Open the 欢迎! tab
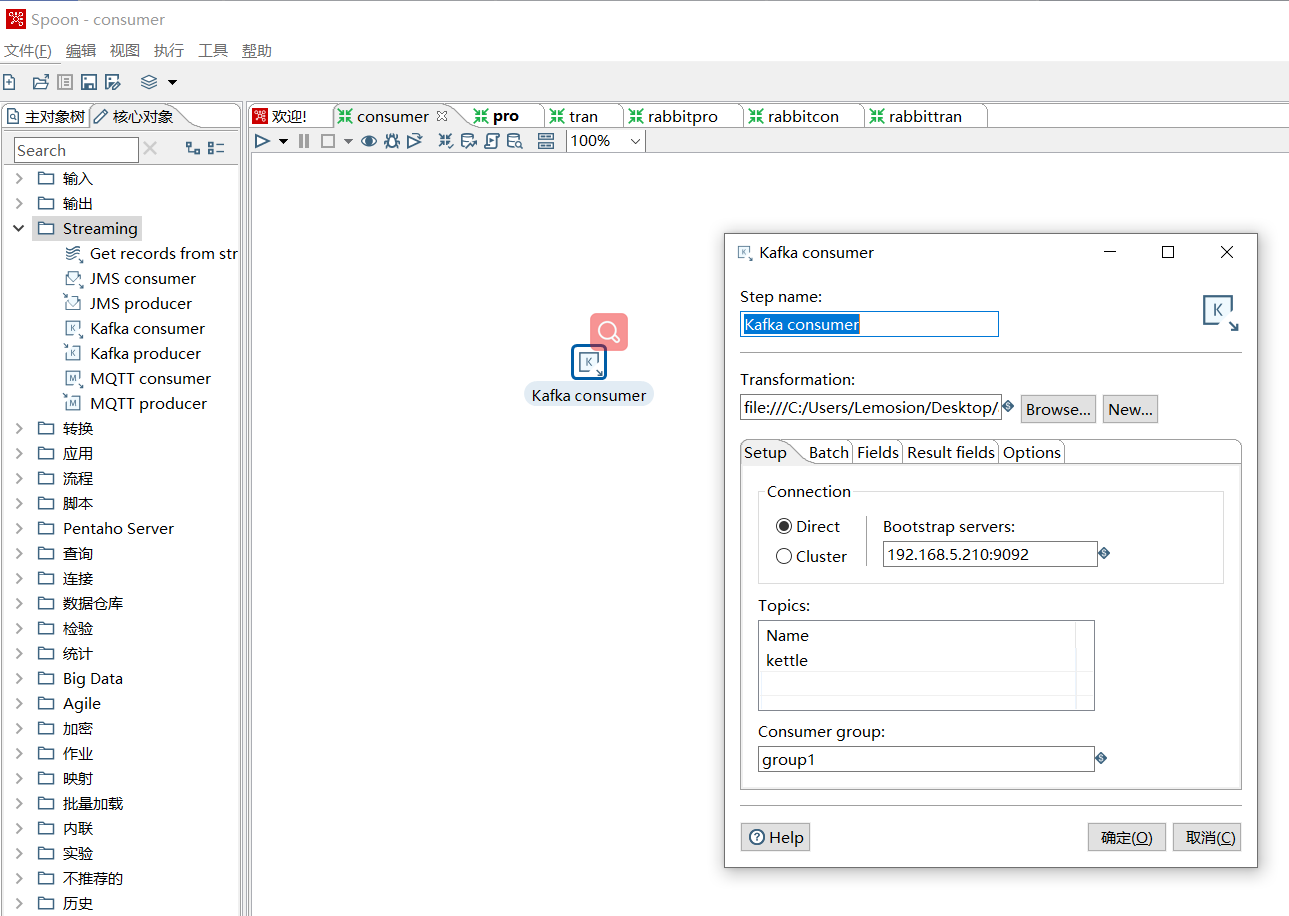The image size is (1289, 916). click(x=280, y=116)
